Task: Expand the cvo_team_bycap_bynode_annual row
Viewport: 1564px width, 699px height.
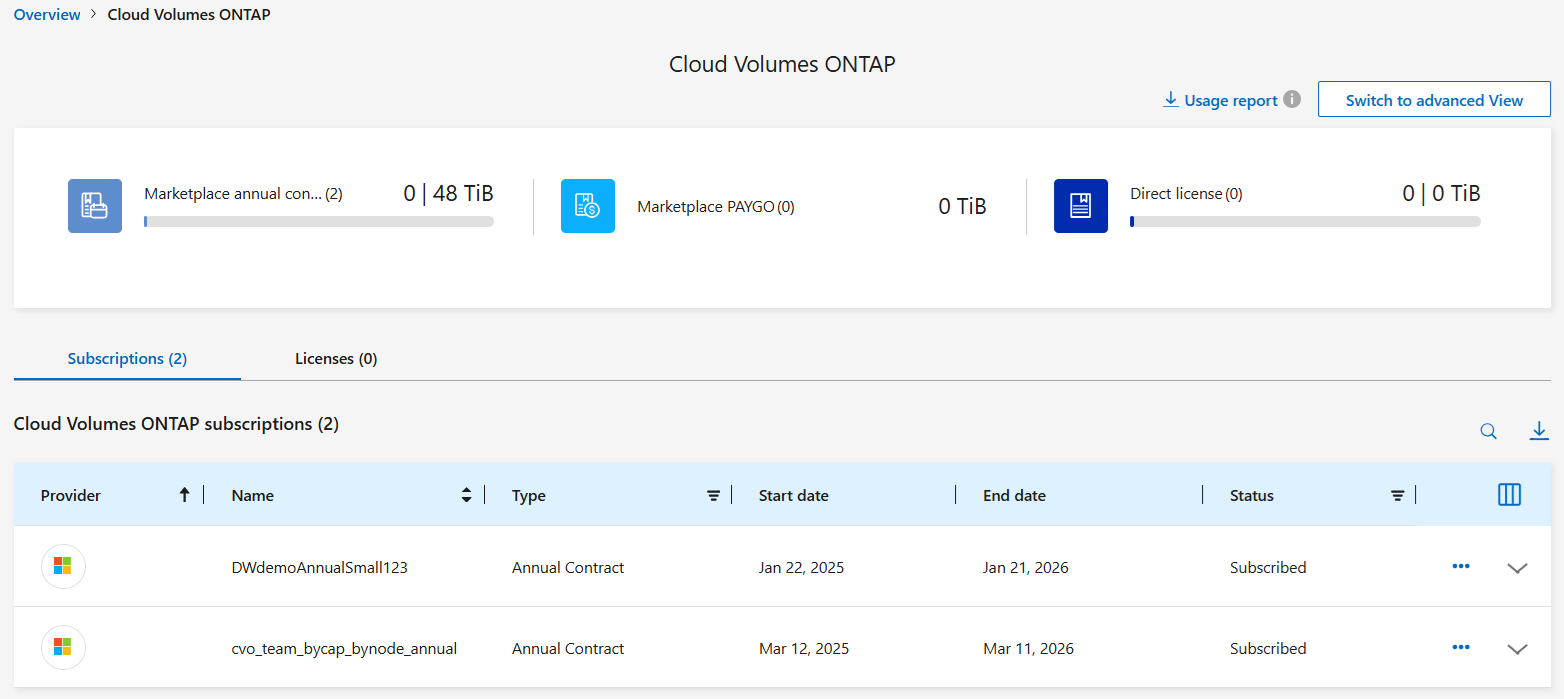Action: 1517,649
